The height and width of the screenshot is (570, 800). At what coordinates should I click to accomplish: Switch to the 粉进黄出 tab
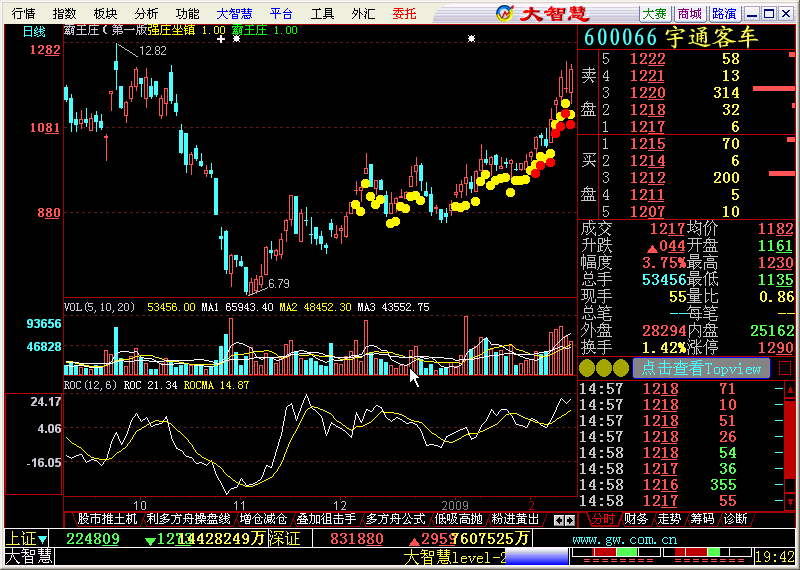[x=515, y=519]
